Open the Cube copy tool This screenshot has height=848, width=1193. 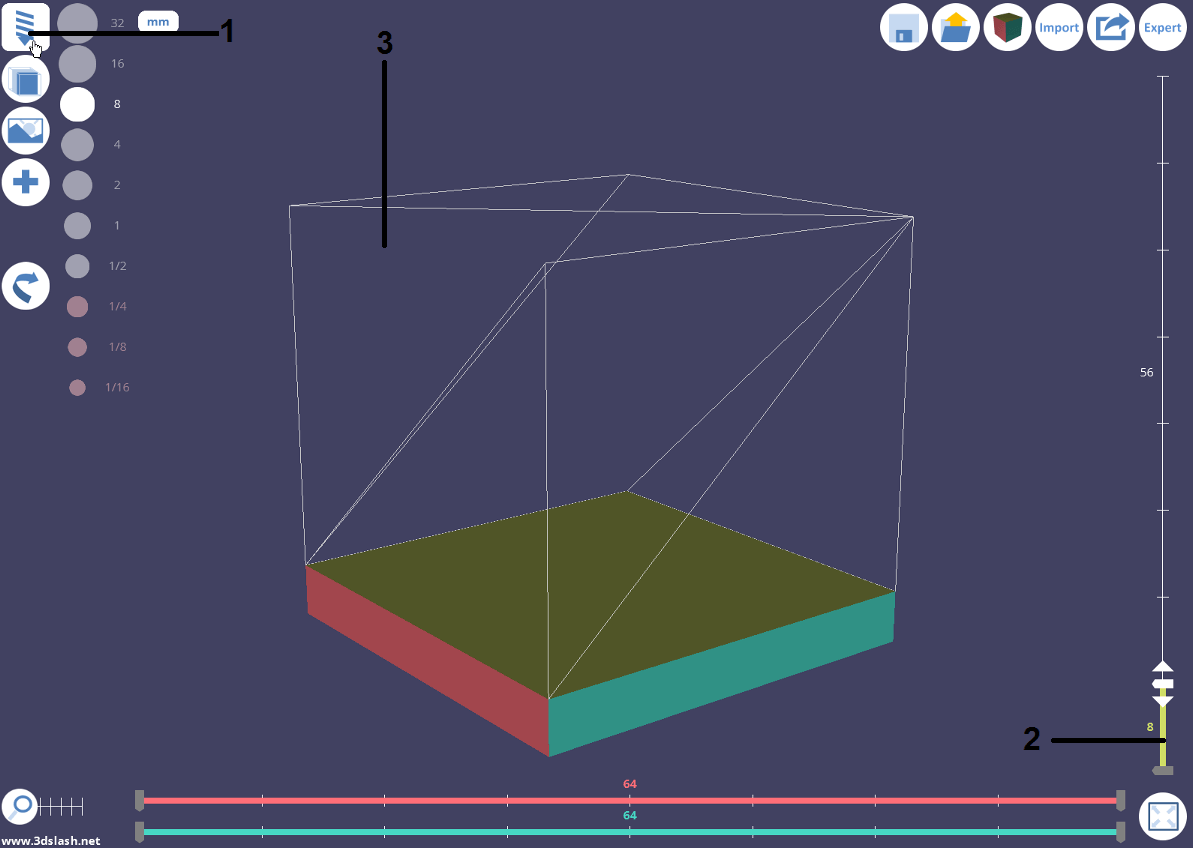[x=25, y=79]
